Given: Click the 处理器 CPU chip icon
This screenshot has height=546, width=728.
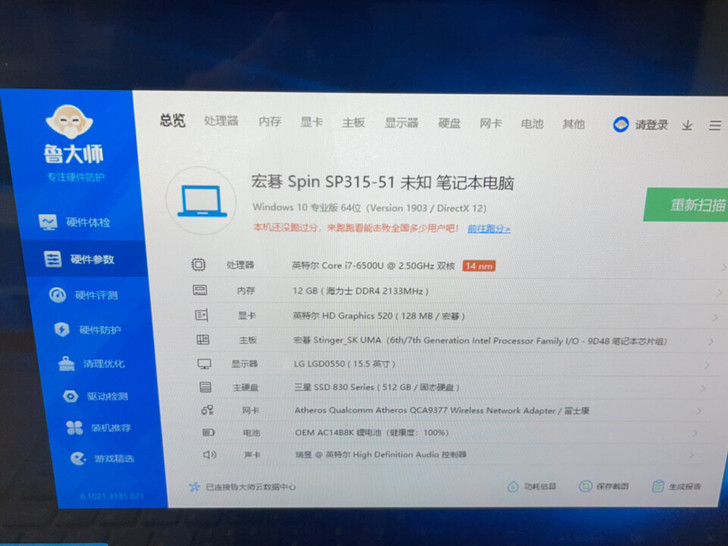Looking at the screenshot, I should pyautogui.click(x=199, y=265).
